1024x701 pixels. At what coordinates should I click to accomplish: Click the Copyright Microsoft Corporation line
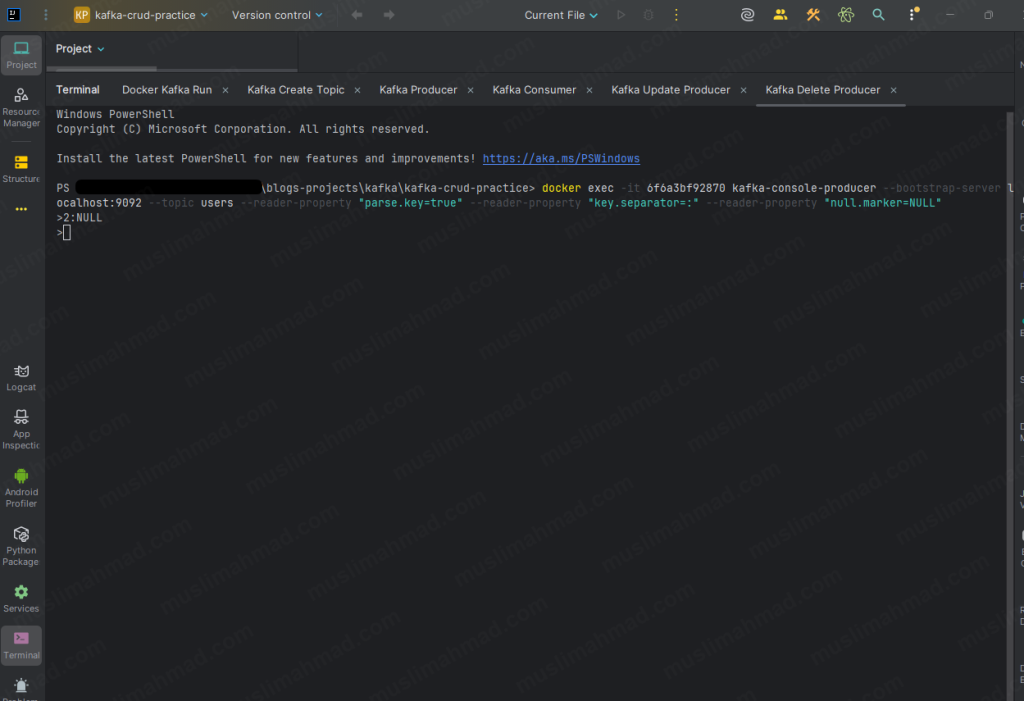coord(243,129)
